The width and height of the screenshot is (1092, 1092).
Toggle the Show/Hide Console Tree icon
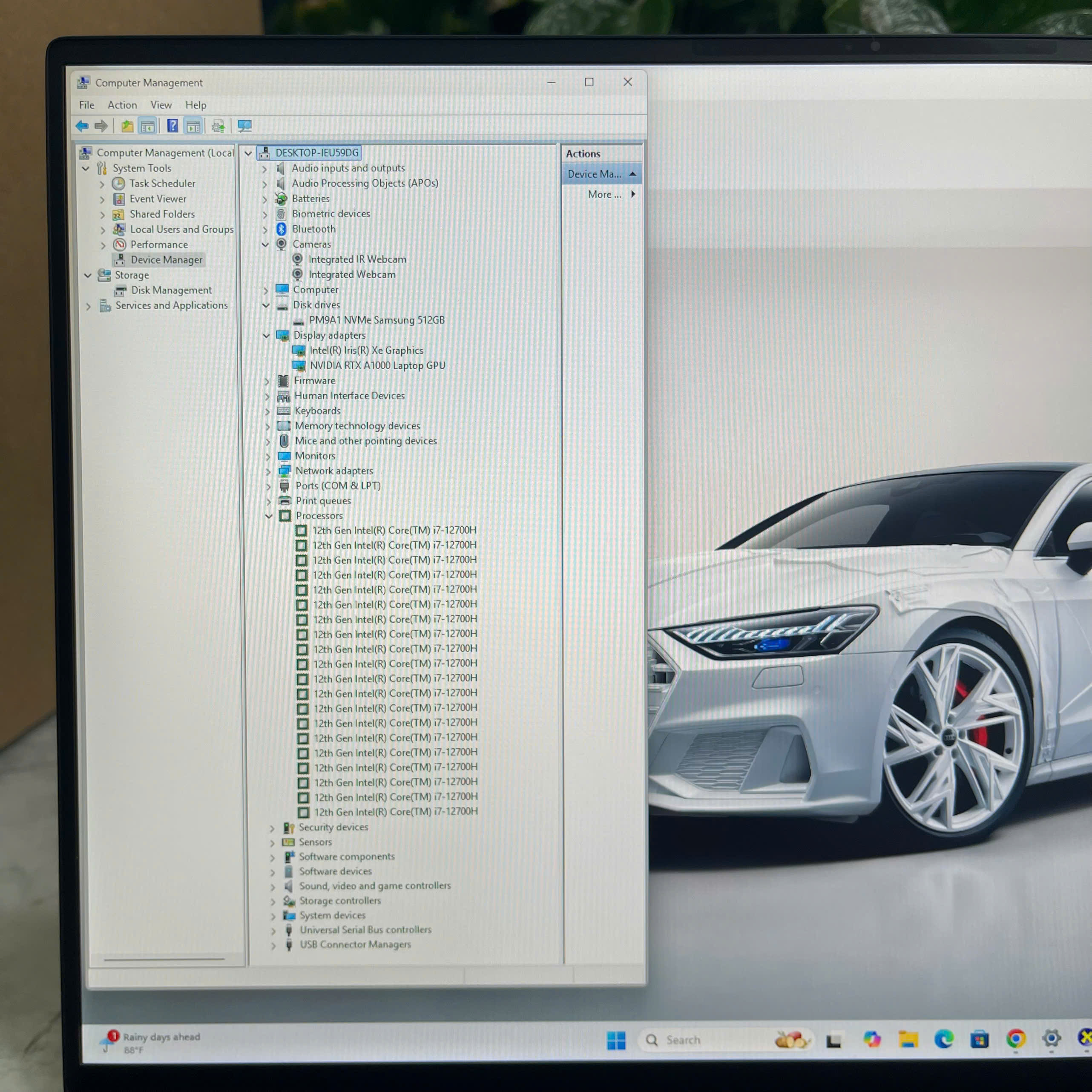(x=148, y=126)
